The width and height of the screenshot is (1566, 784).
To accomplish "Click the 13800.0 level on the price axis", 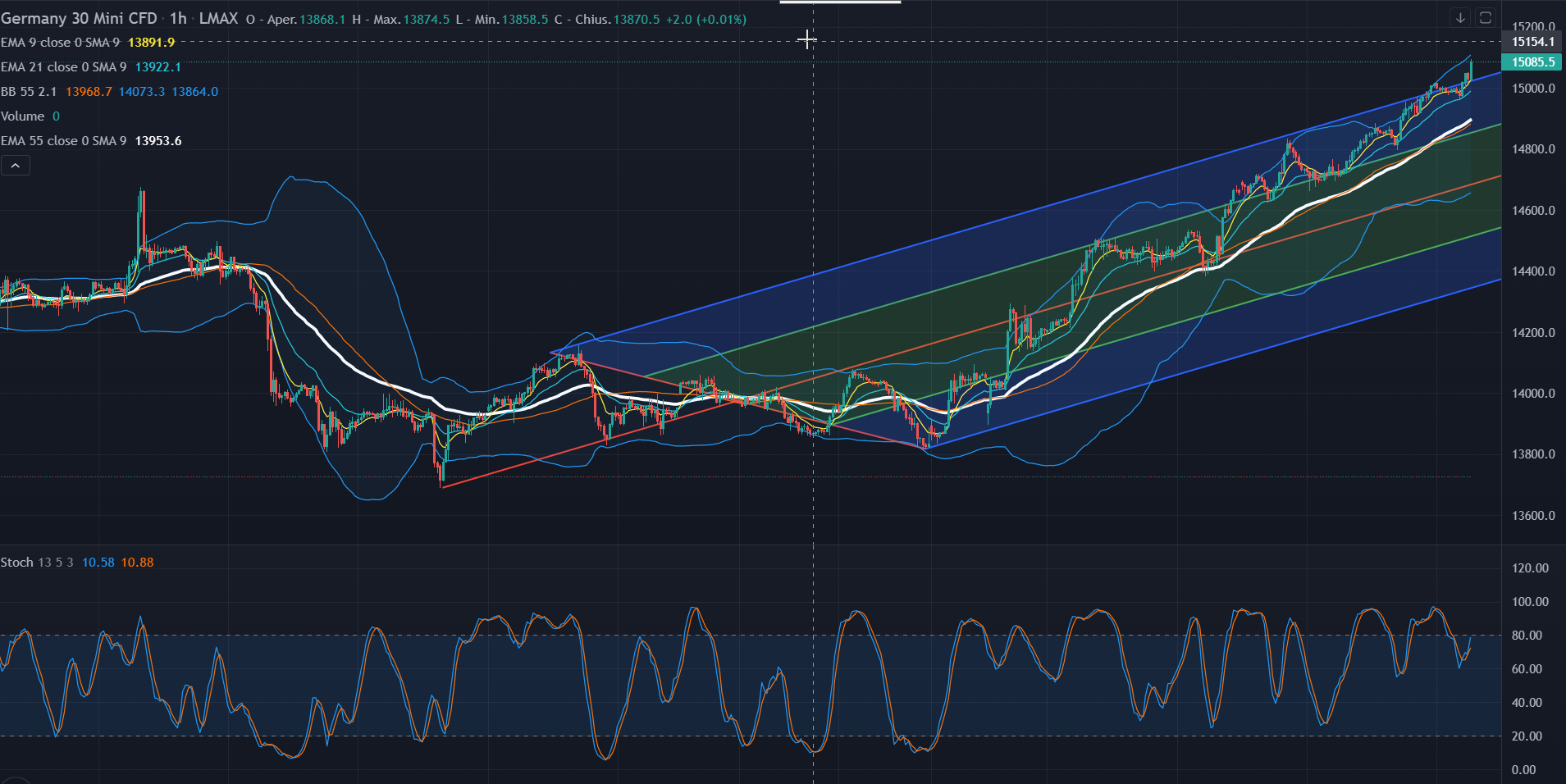I will click(1533, 454).
